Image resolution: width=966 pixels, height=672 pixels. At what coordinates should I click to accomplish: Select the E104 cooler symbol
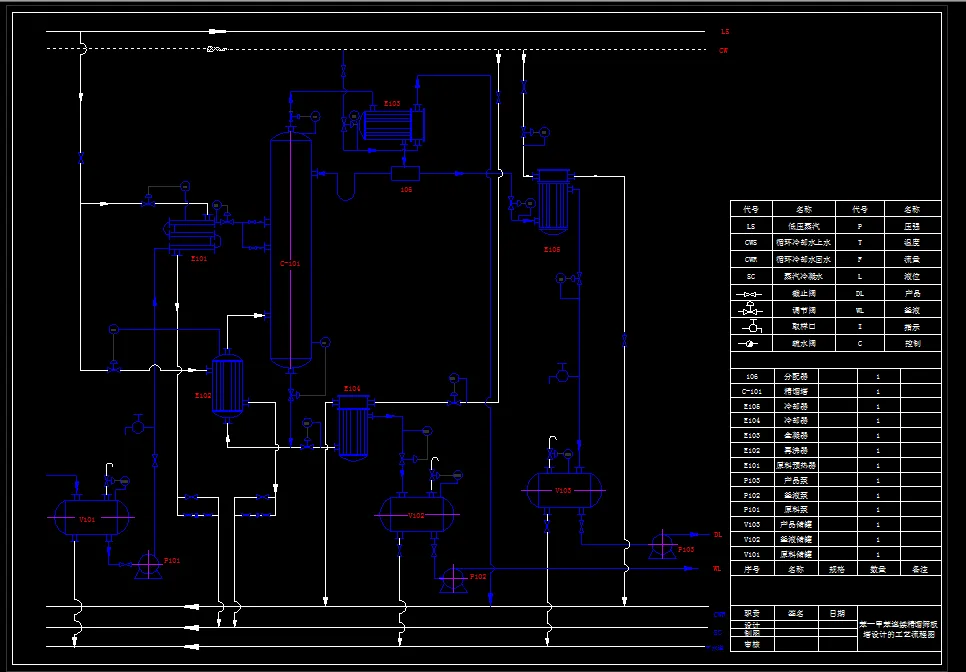pyautogui.click(x=354, y=426)
